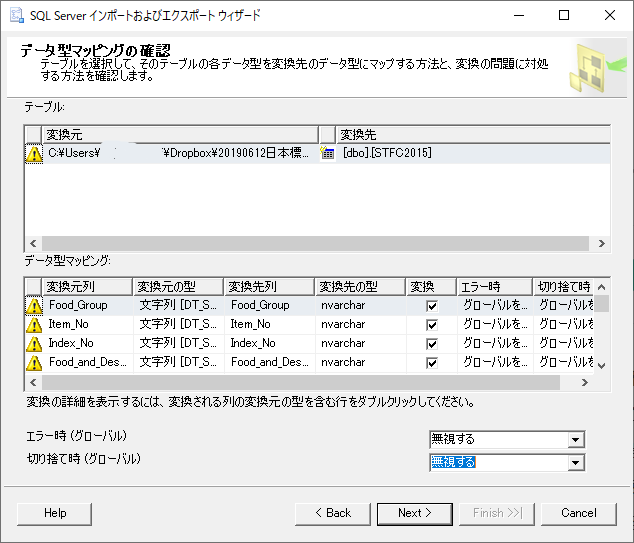Toggle the 変換 checkbox for Index_No
Image resolution: width=634 pixels, height=543 pixels.
click(432, 344)
